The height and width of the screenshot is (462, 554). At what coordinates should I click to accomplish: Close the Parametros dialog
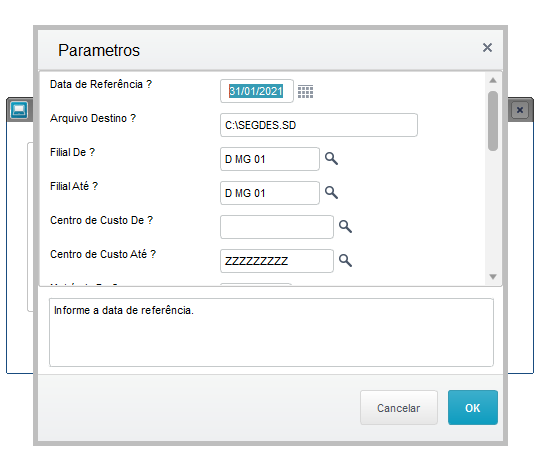[487, 47]
